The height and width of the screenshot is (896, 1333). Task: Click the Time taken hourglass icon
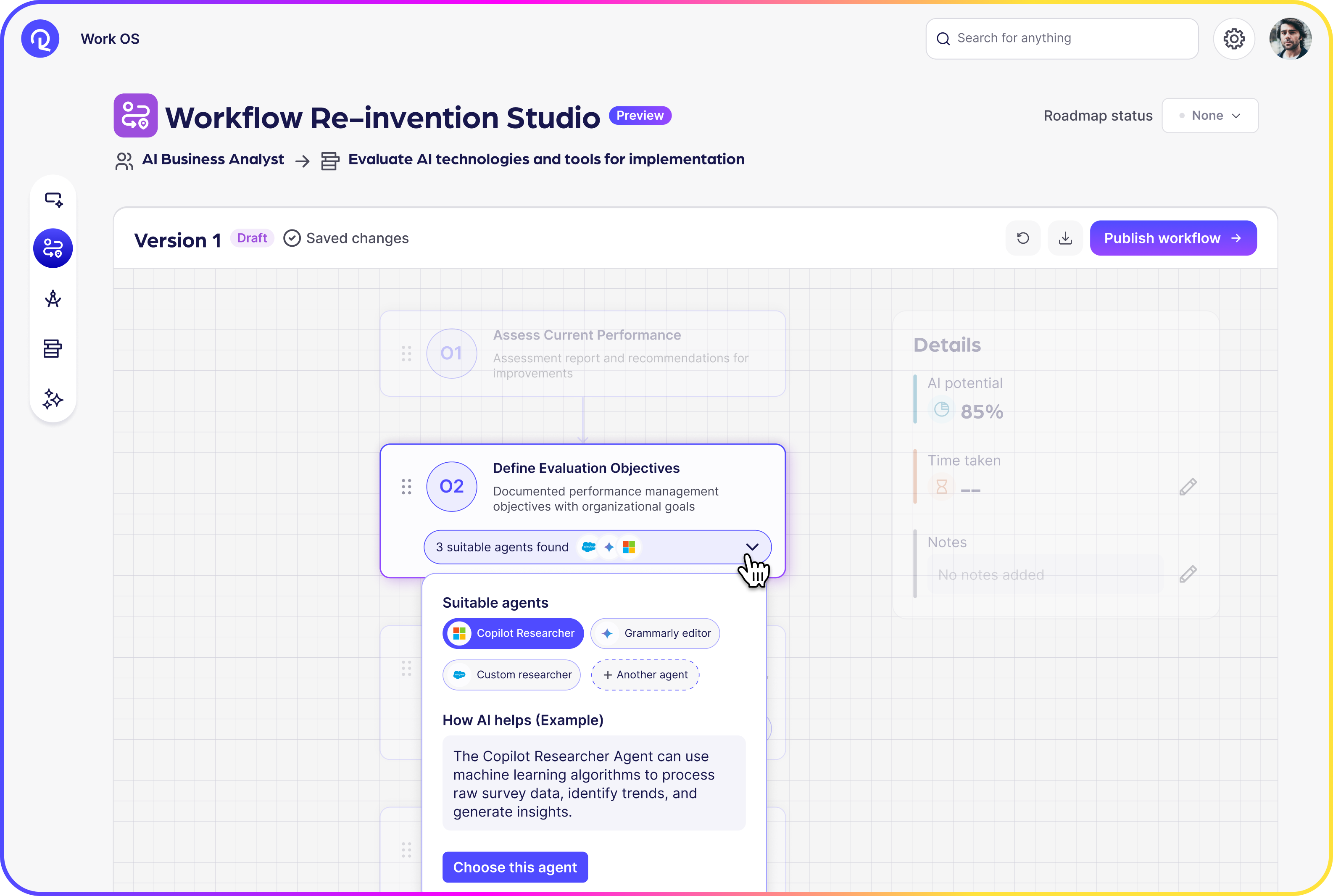(x=941, y=488)
